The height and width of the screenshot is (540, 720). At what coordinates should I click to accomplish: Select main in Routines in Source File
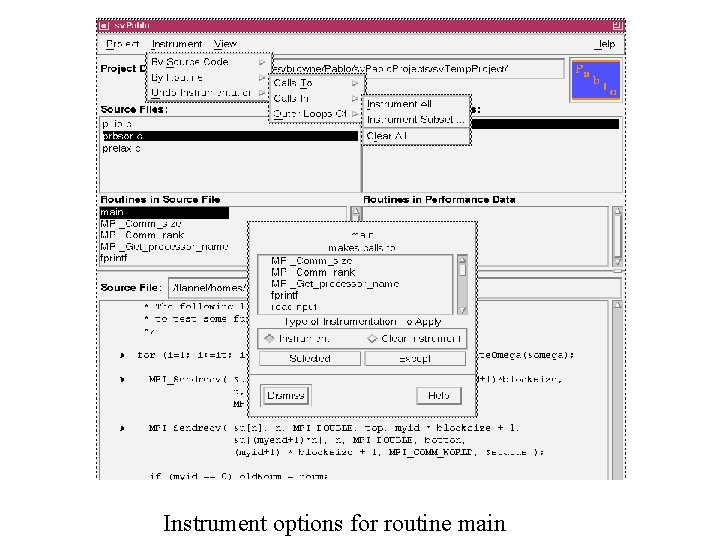click(x=164, y=212)
